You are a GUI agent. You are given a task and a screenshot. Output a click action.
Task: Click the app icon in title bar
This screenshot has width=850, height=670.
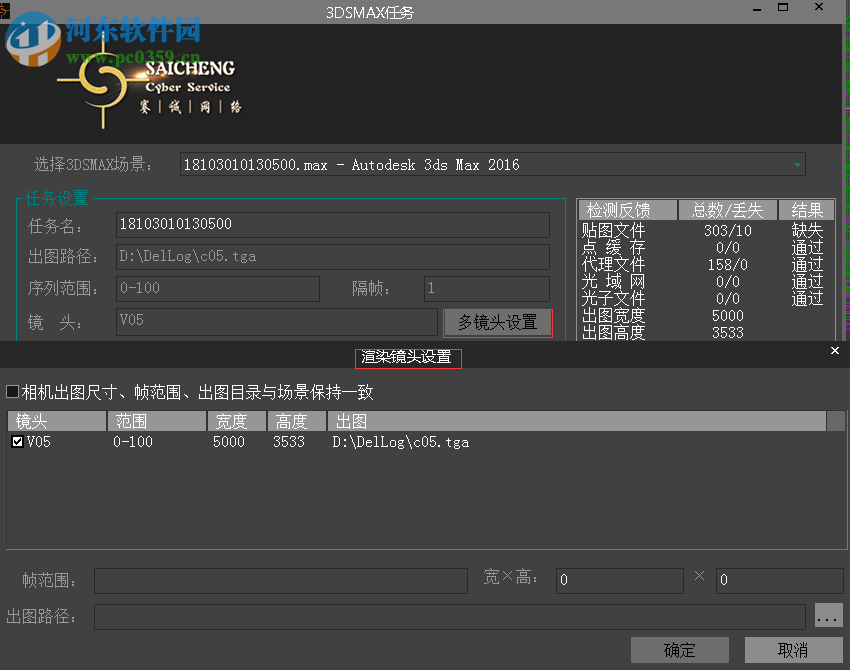(4, 10)
